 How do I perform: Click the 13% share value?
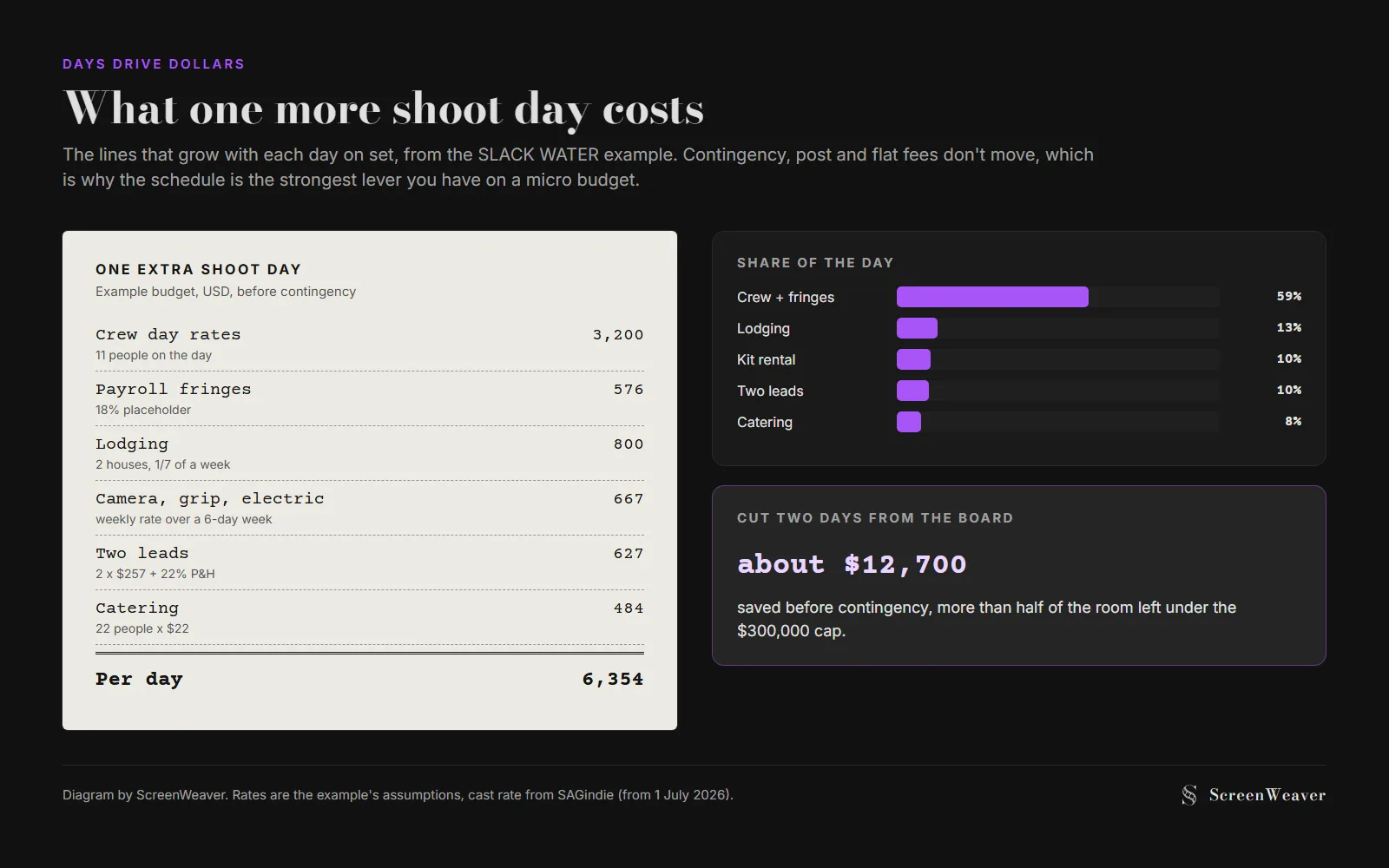tap(1289, 328)
